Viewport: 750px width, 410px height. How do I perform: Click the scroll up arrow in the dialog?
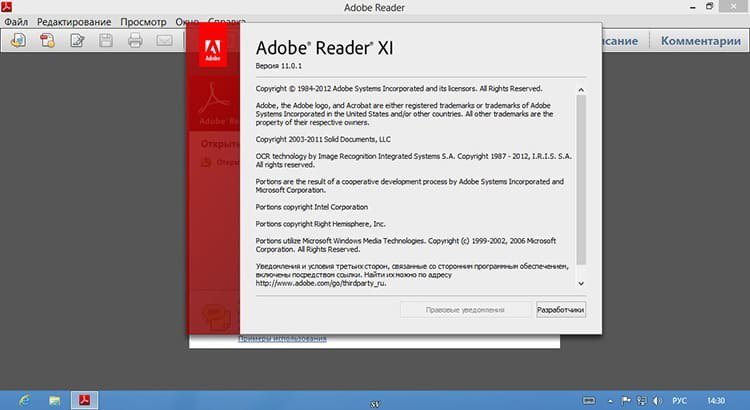pyautogui.click(x=581, y=89)
